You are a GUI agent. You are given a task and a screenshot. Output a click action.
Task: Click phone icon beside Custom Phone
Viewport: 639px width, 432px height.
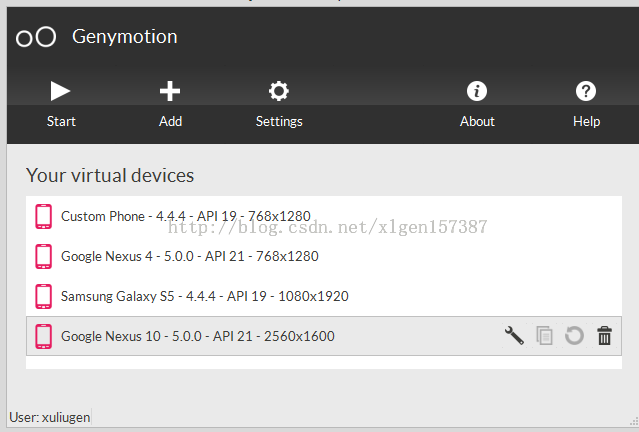pos(43,216)
